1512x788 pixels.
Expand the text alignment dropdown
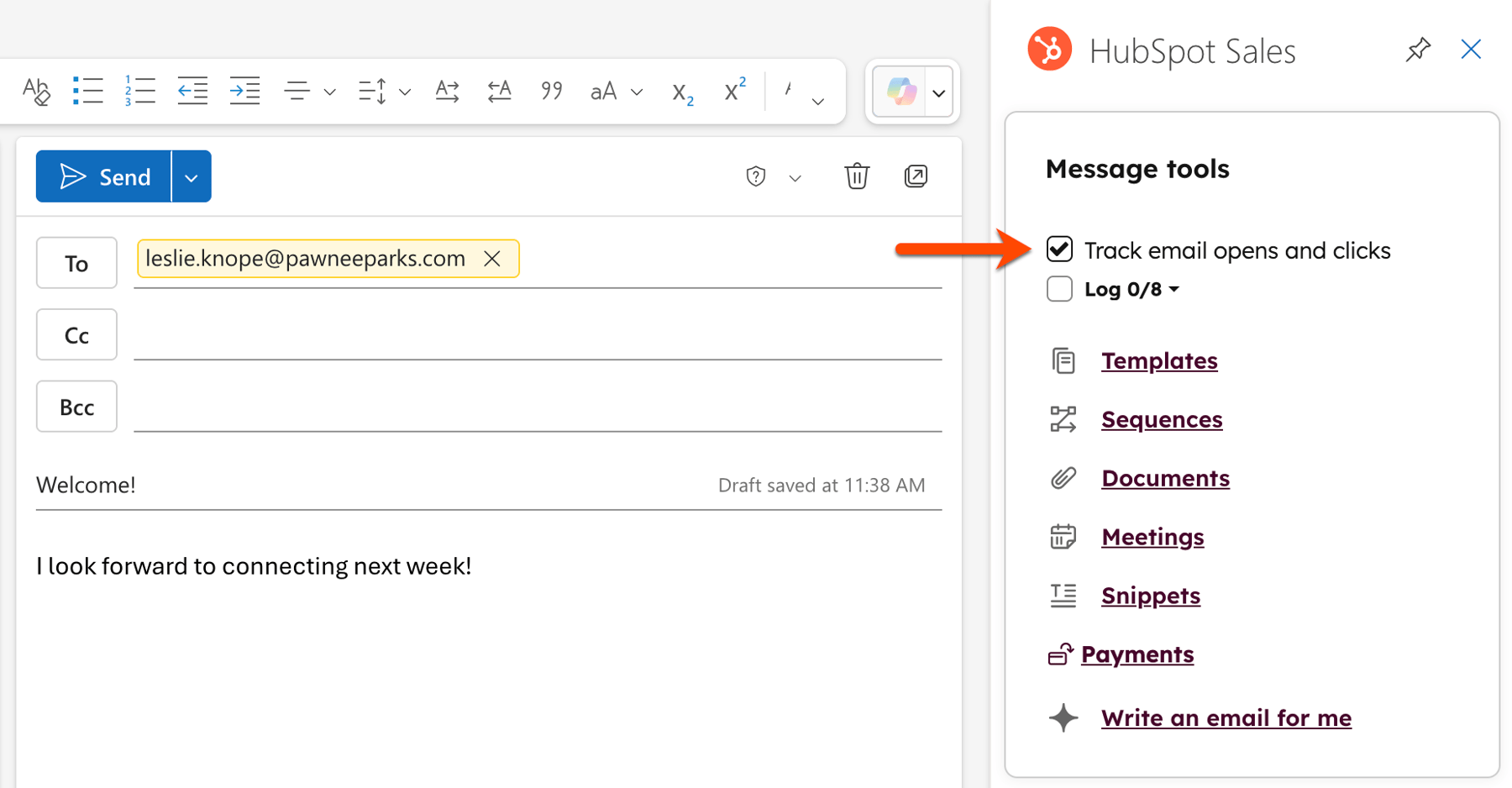[328, 92]
